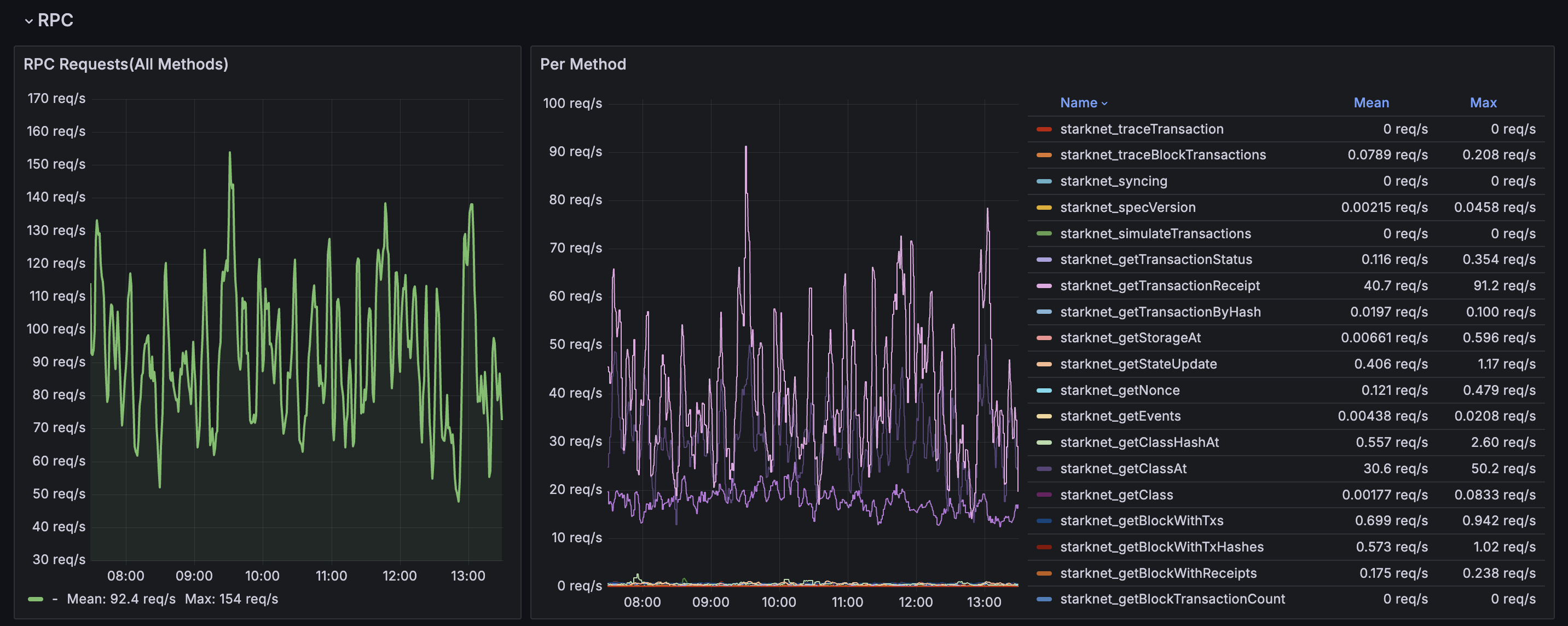Click starknet_traceBlockTransactions color swatch
This screenshot has height=626, width=1568.
pyautogui.click(x=1044, y=156)
